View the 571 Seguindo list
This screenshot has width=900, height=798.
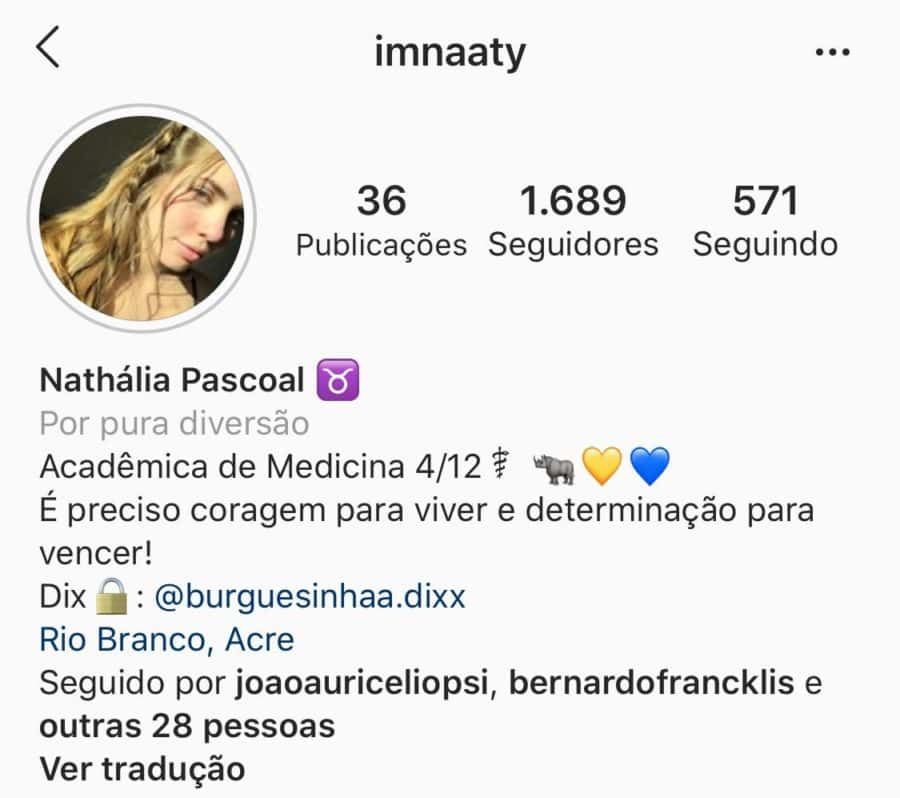(765, 222)
